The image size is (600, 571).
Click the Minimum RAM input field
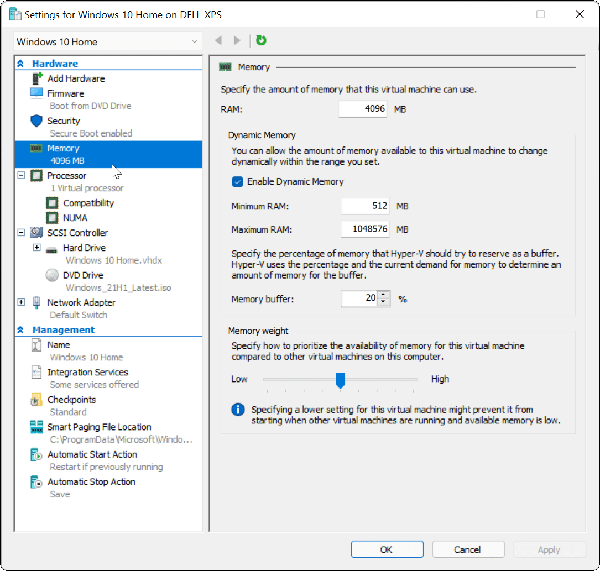(x=365, y=206)
